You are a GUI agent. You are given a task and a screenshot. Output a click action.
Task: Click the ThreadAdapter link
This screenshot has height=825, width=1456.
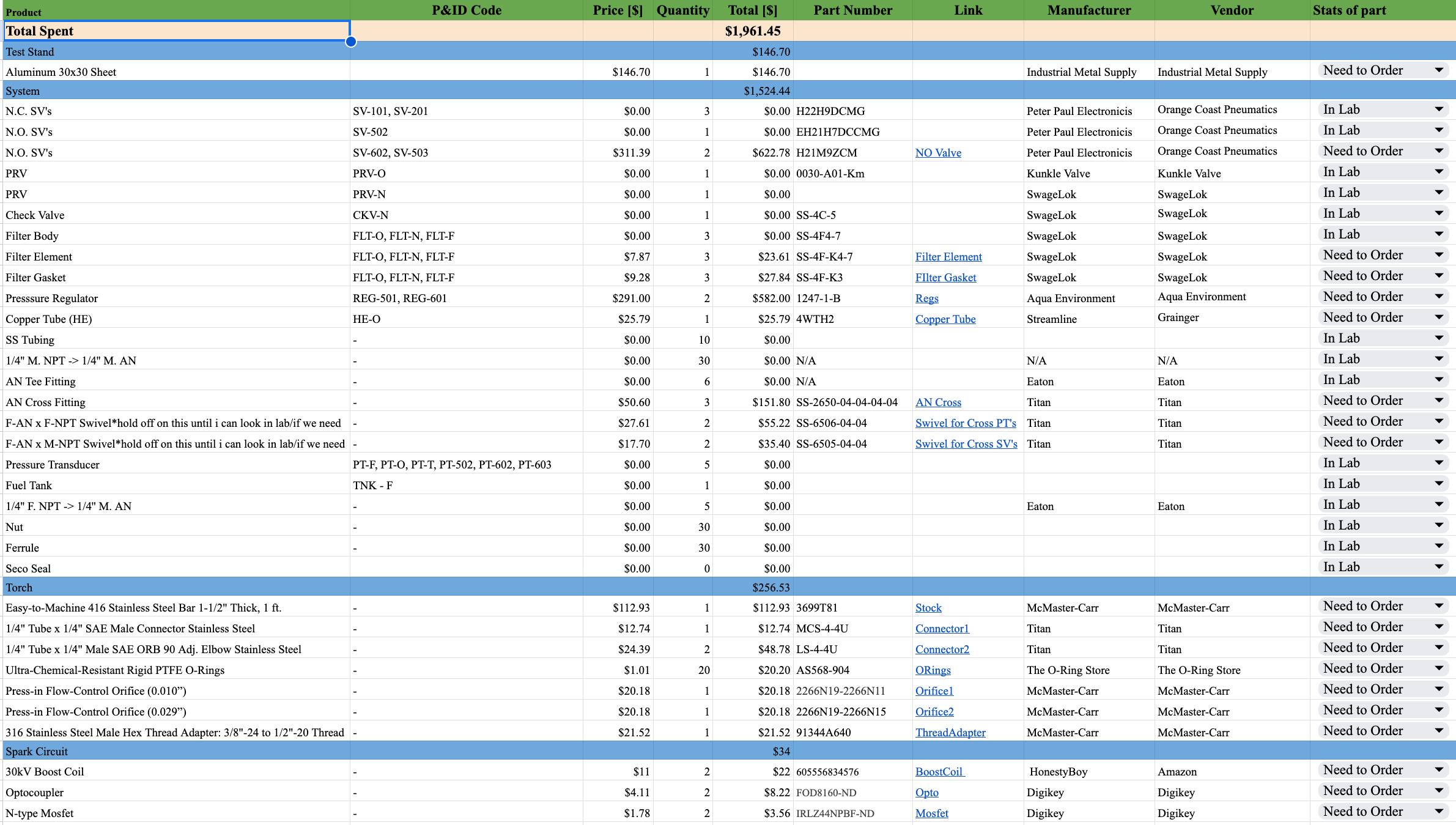click(950, 733)
